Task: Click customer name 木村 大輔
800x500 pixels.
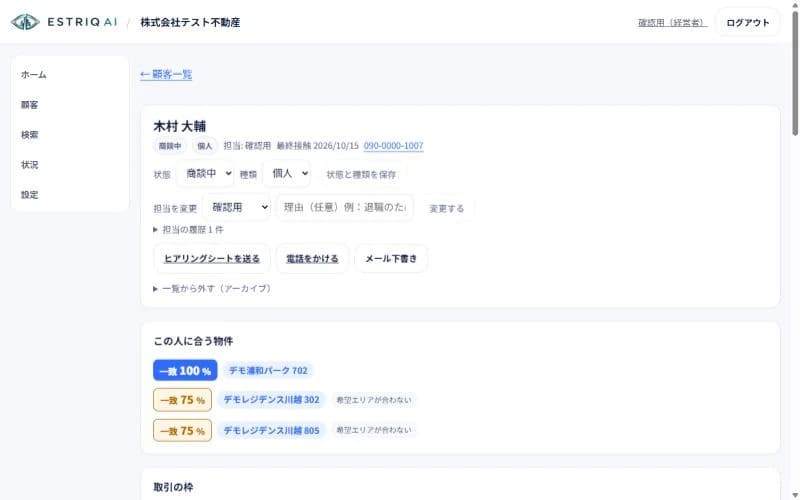Action: click(180, 126)
